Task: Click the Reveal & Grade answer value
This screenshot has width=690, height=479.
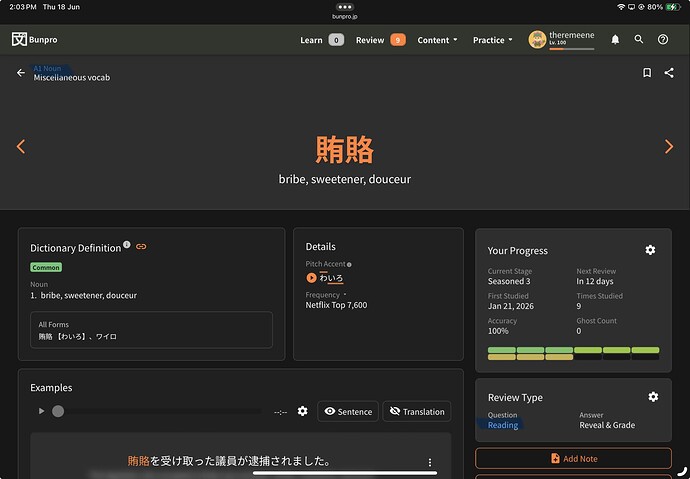Action: click(x=607, y=425)
